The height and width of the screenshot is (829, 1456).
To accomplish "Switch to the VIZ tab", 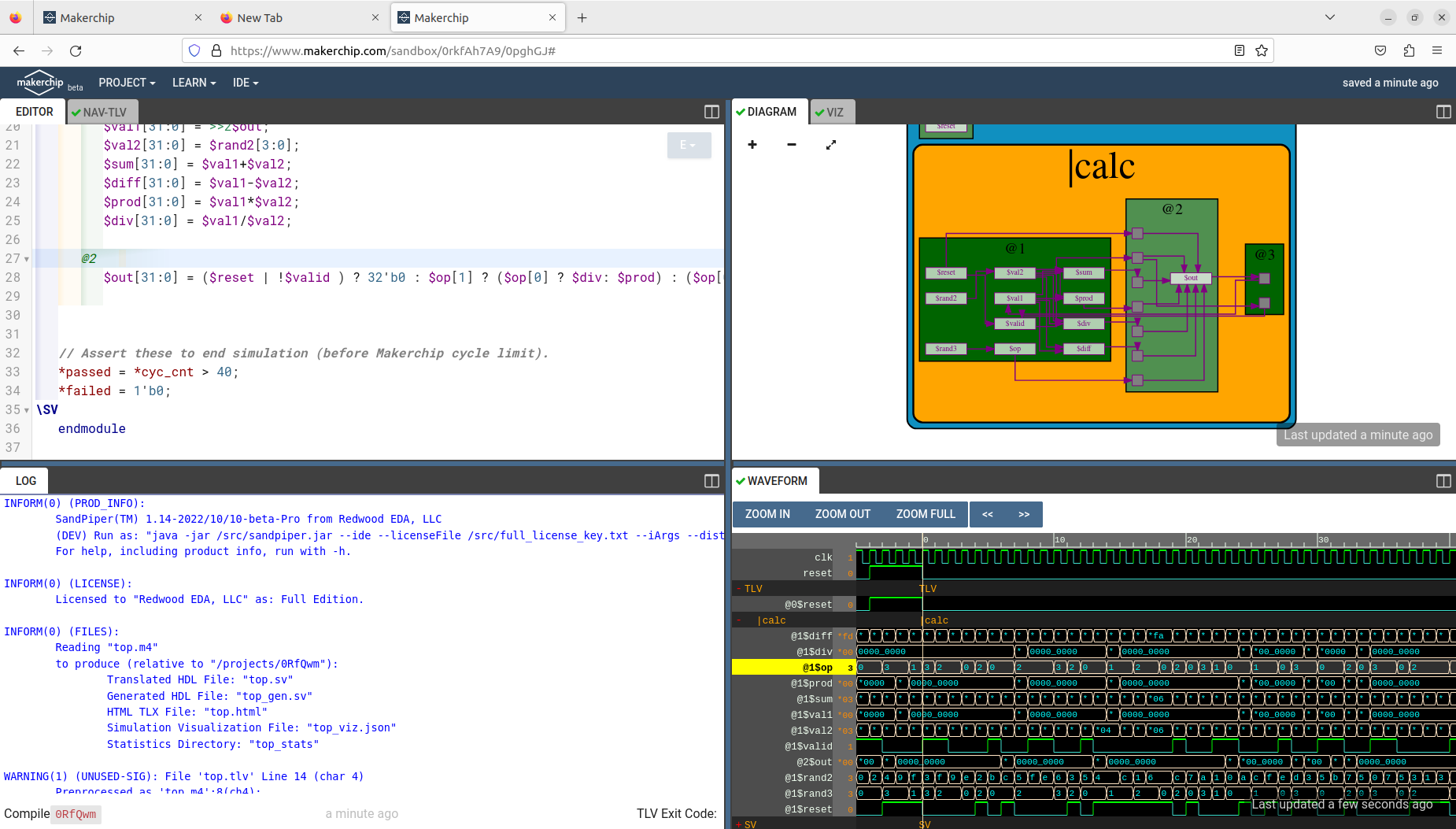I will tap(837, 111).
